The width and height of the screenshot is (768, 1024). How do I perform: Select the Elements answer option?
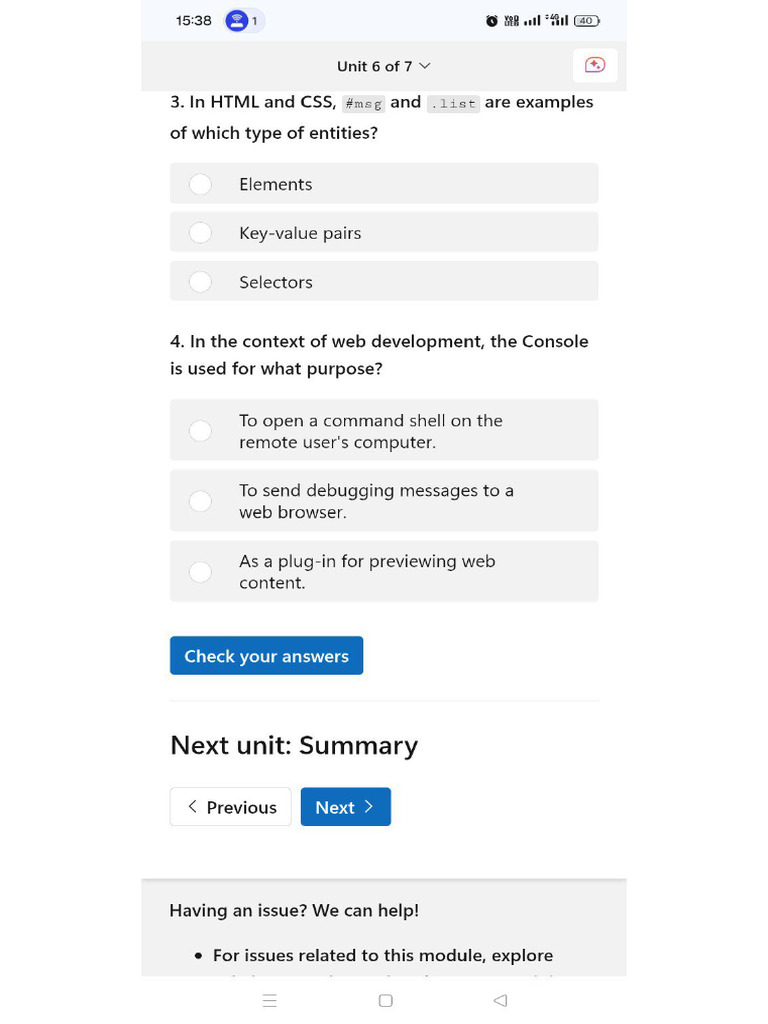201,184
